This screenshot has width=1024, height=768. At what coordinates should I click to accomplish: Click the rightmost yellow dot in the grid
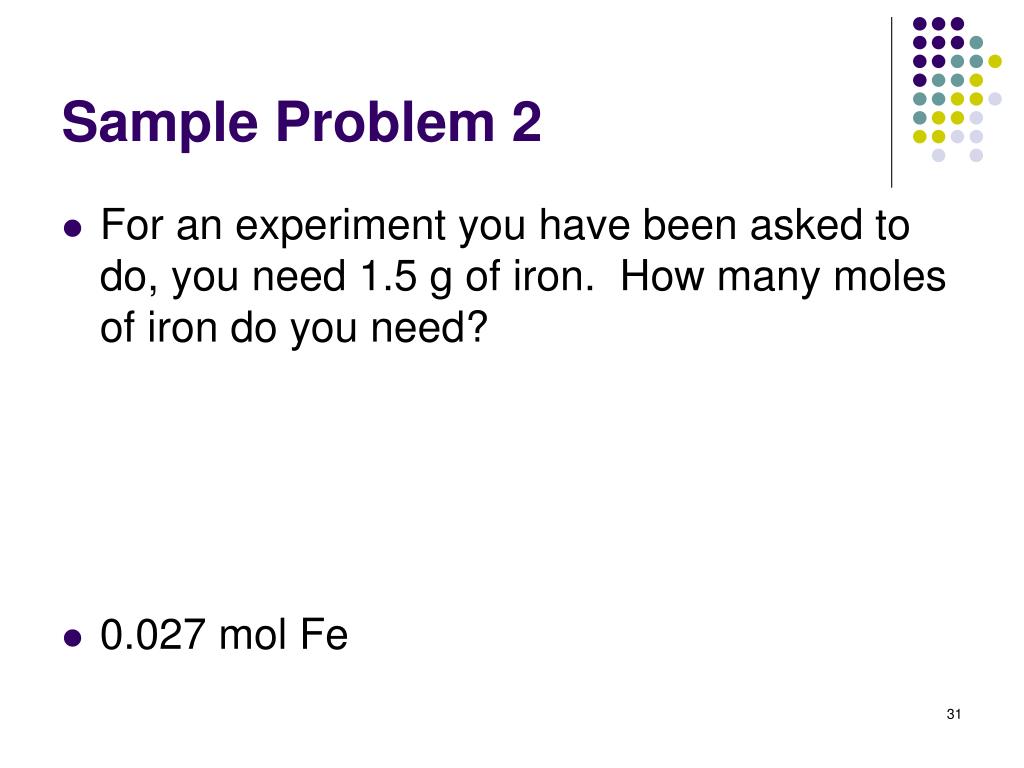click(x=995, y=61)
